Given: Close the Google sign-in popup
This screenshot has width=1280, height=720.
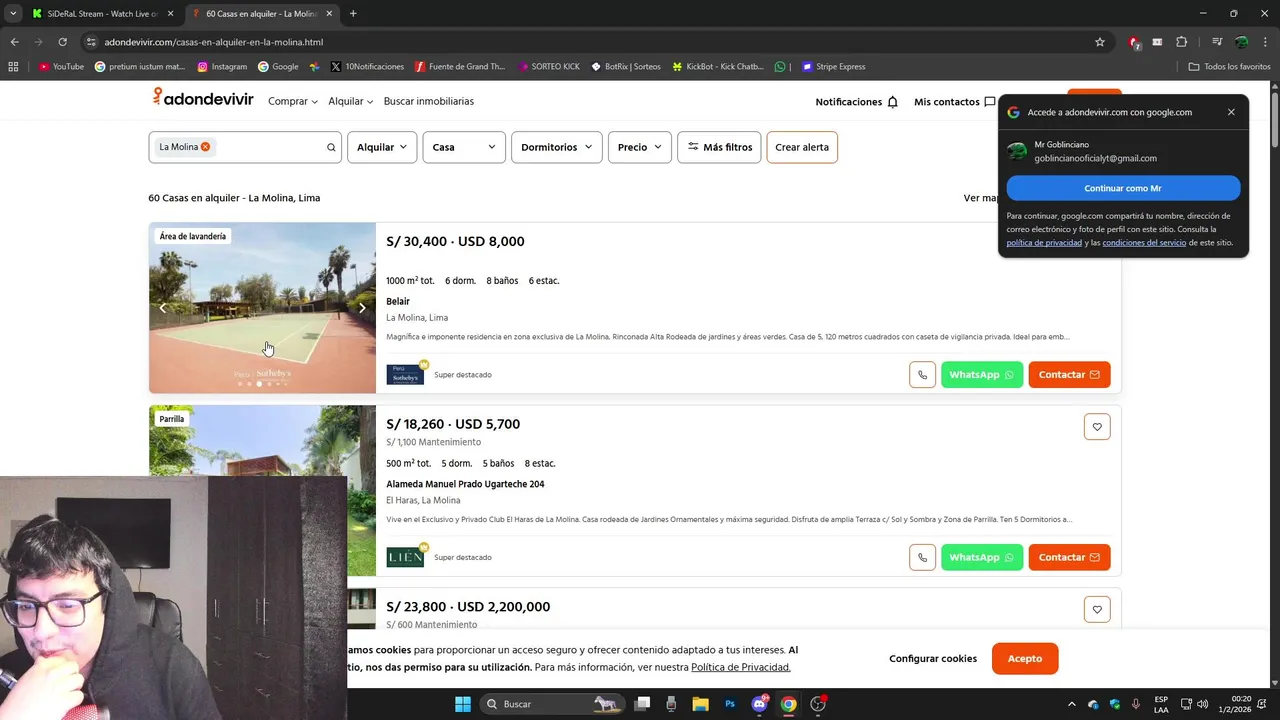Looking at the screenshot, I should [x=1231, y=112].
